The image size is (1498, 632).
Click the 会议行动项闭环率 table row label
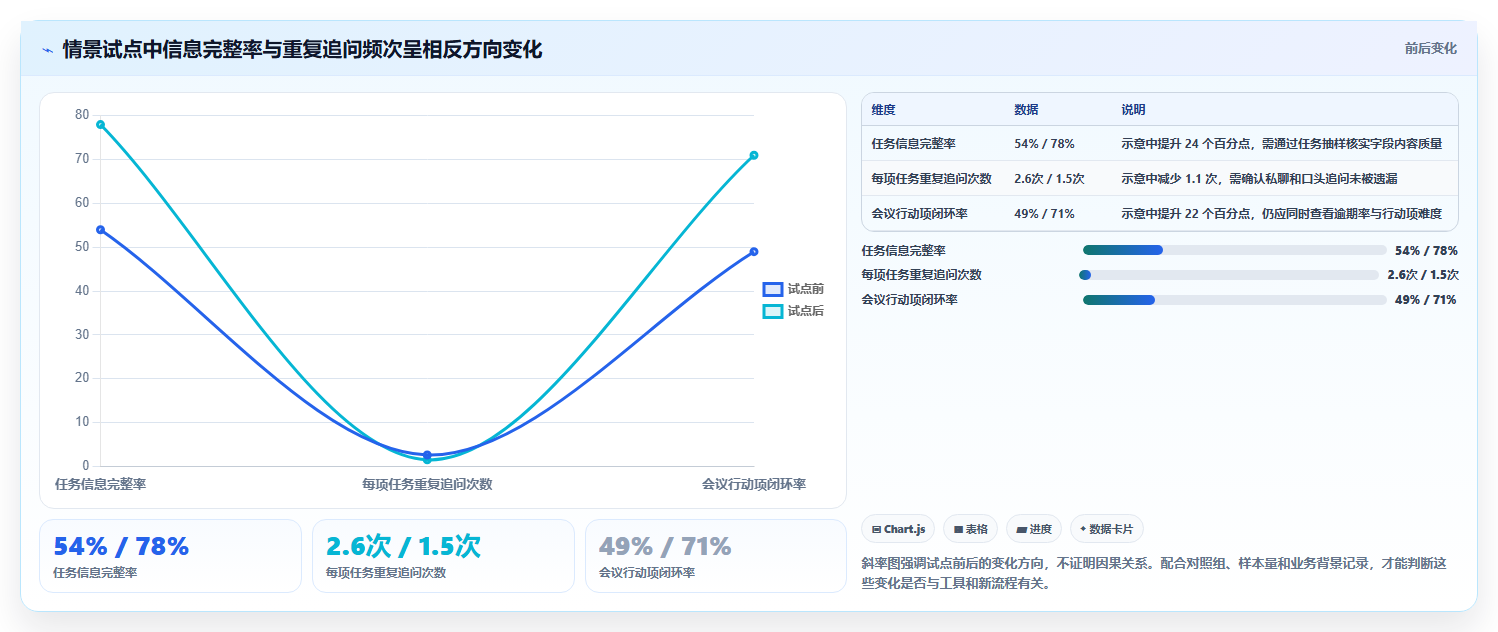919,214
